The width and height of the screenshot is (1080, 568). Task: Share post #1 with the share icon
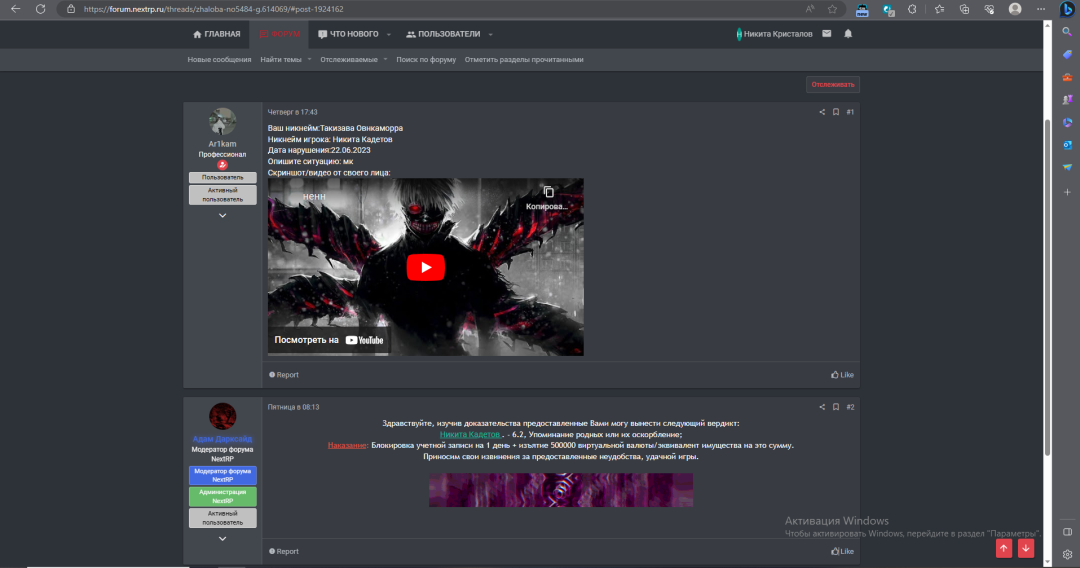pos(822,112)
